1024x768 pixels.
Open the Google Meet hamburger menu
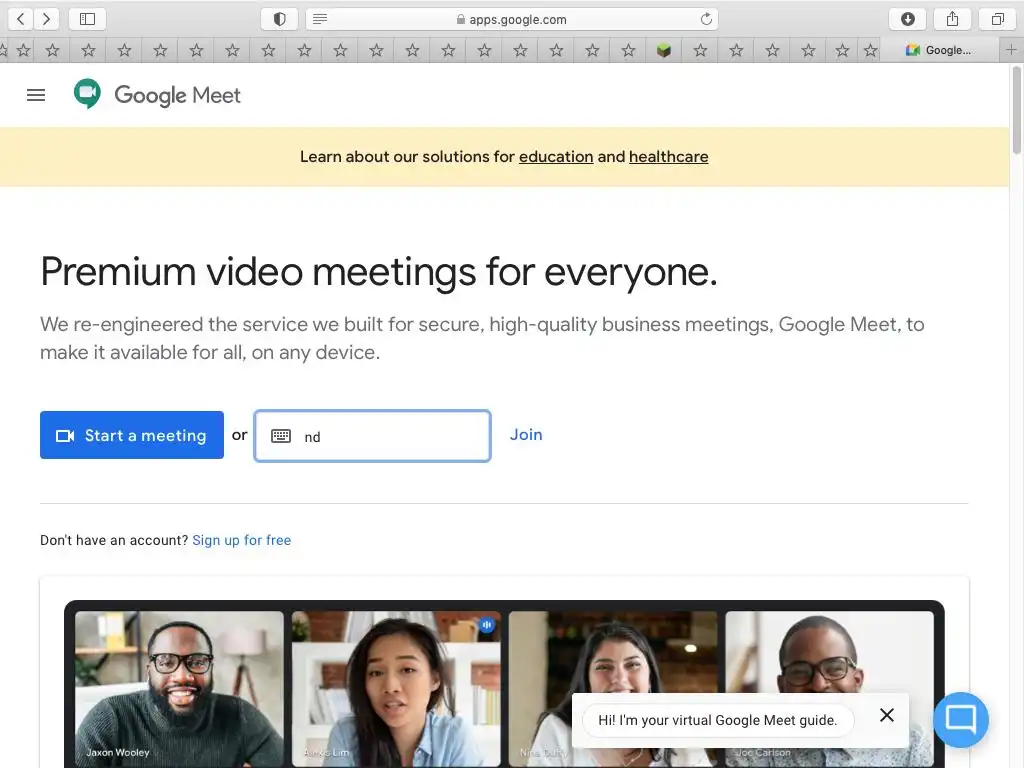(x=36, y=95)
